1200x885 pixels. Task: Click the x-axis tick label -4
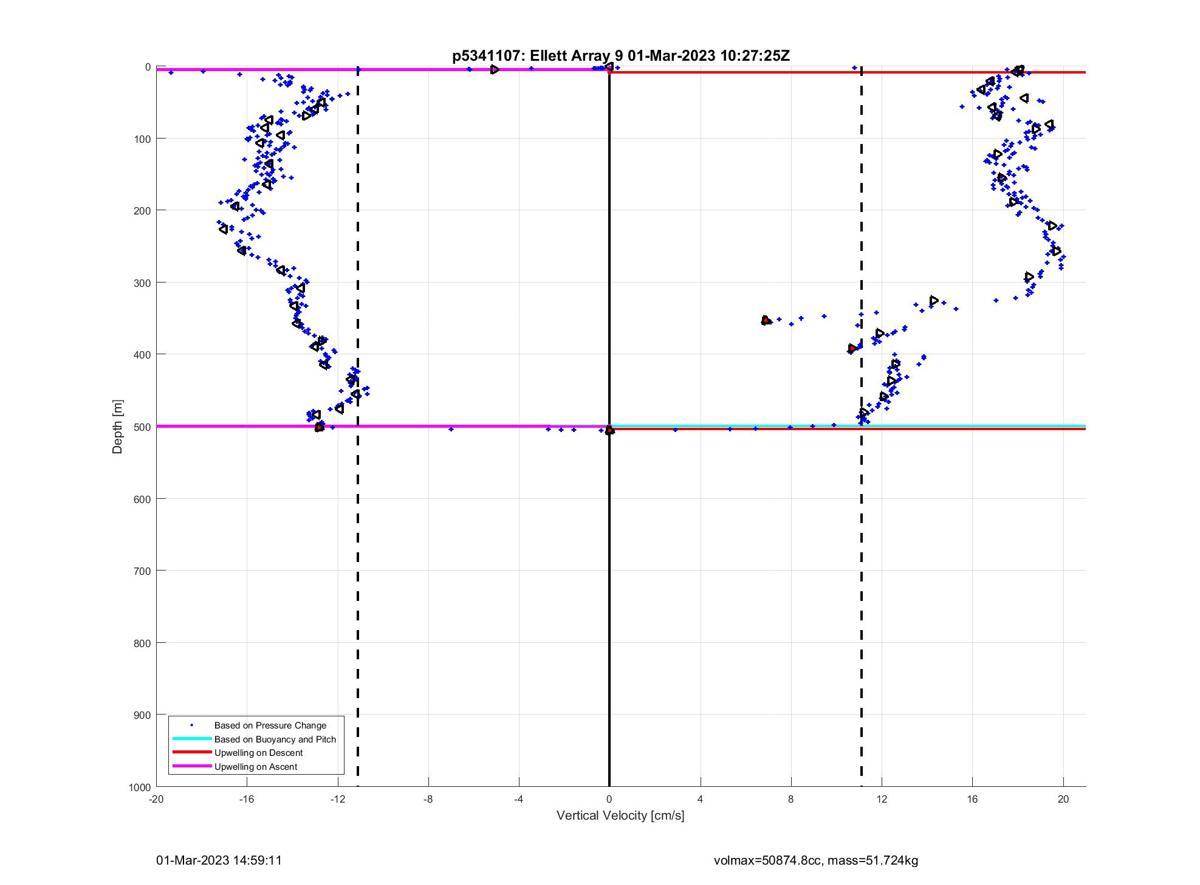[x=519, y=799]
